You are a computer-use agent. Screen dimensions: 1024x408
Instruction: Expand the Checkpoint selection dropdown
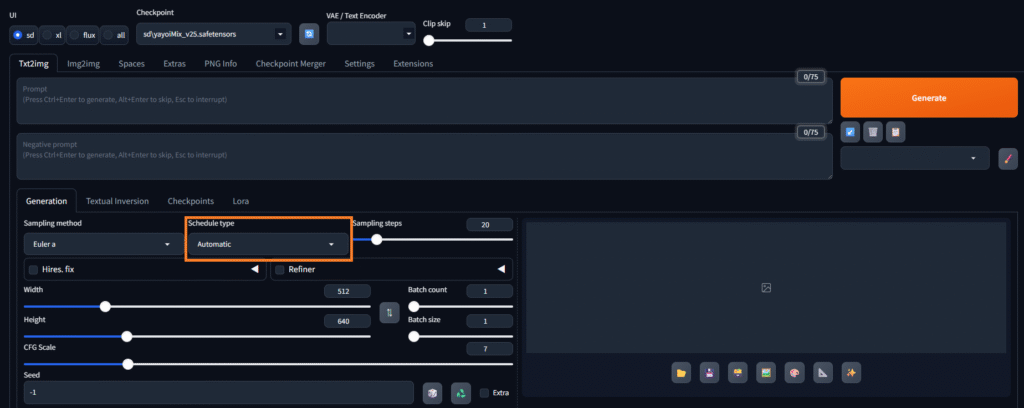(x=214, y=34)
